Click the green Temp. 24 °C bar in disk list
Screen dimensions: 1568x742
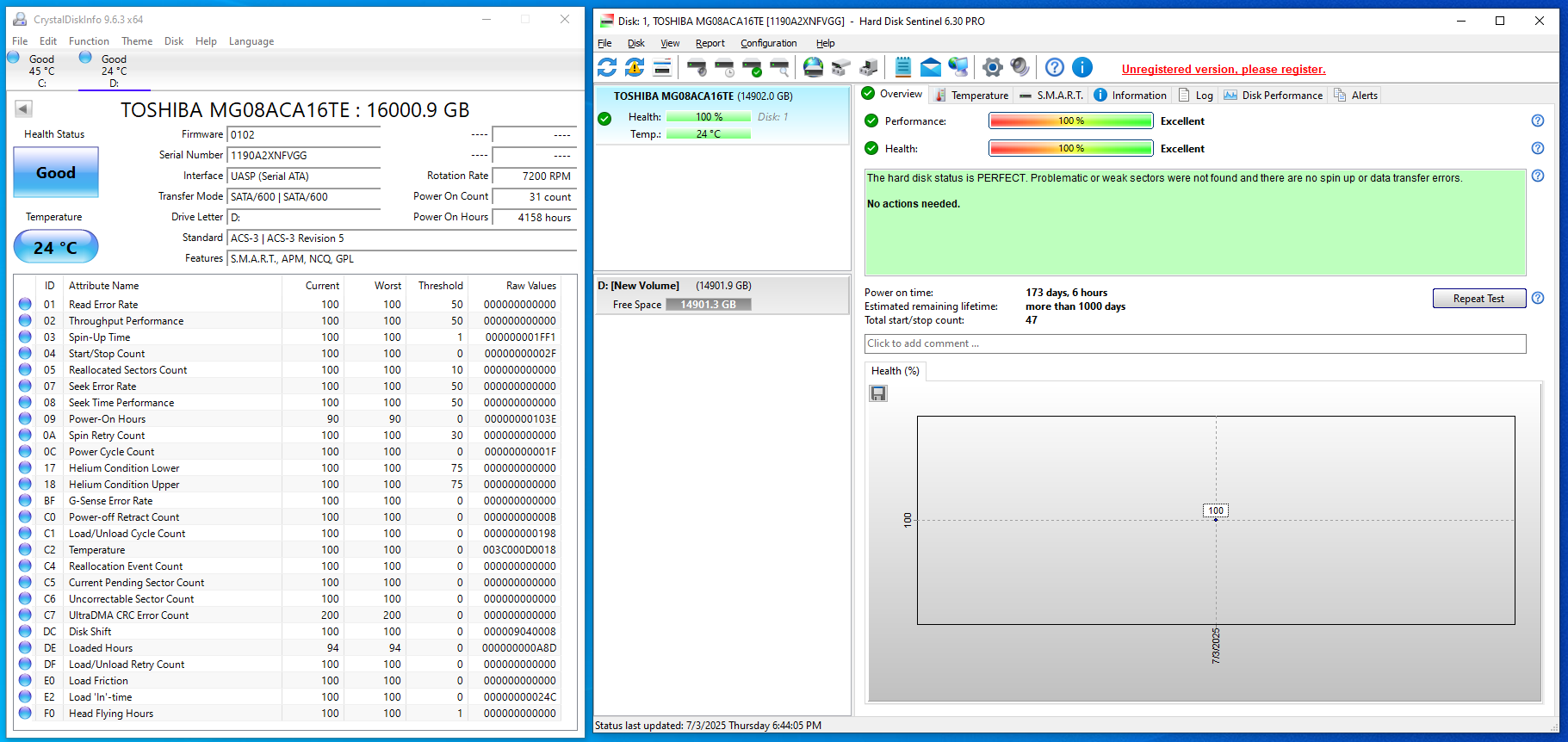coord(709,134)
